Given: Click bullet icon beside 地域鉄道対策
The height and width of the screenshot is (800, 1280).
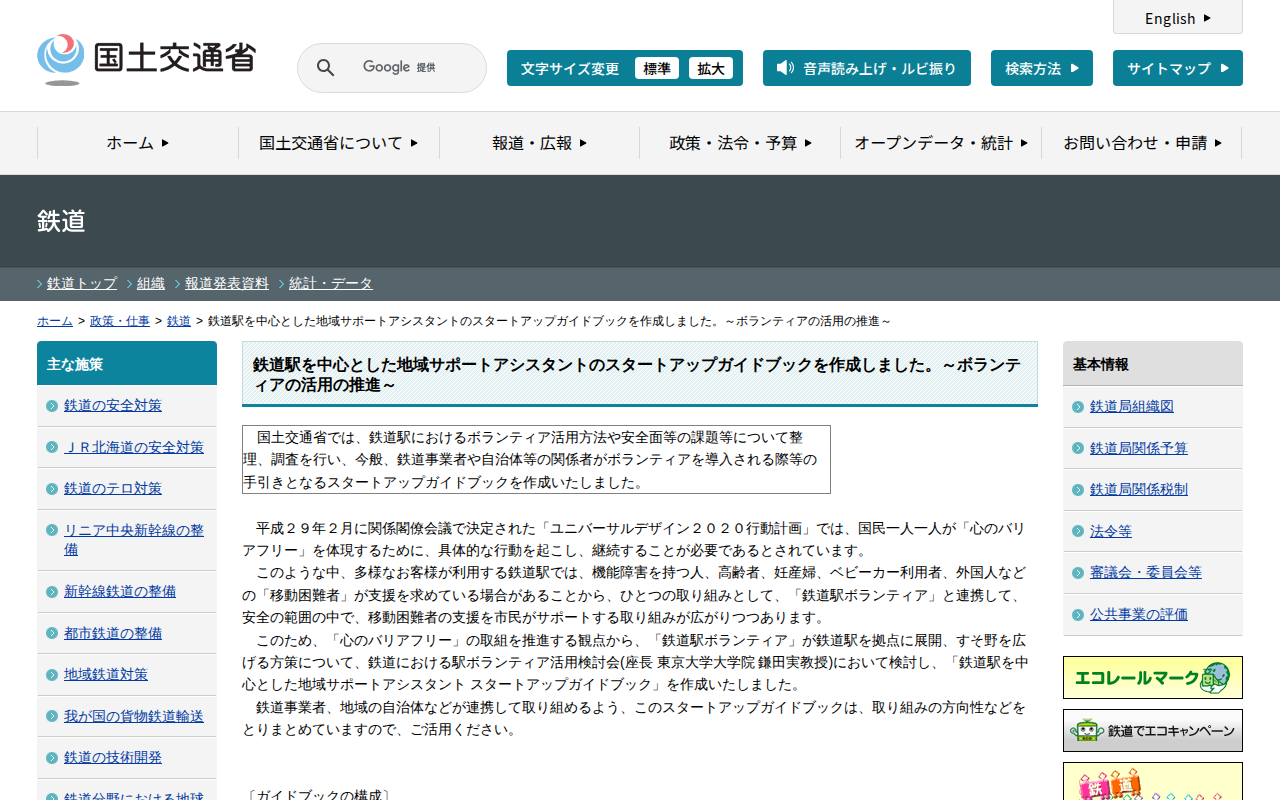Looking at the screenshot, I should (x=52, y=675).
